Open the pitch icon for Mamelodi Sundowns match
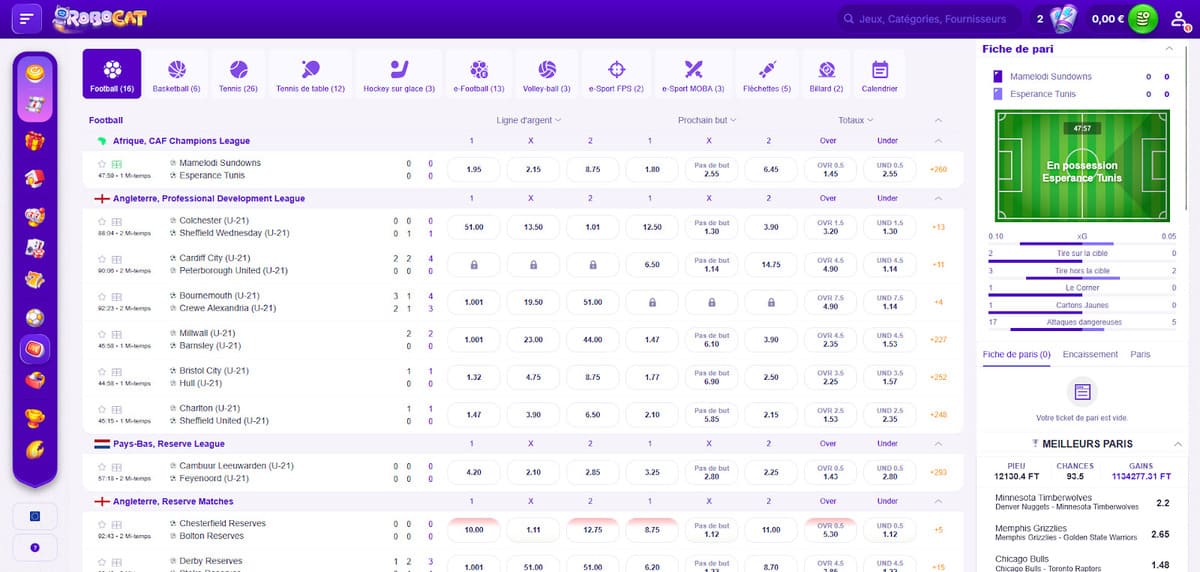Image resolution: width=1200 pixels, height=572 pixels. point(116,163)
